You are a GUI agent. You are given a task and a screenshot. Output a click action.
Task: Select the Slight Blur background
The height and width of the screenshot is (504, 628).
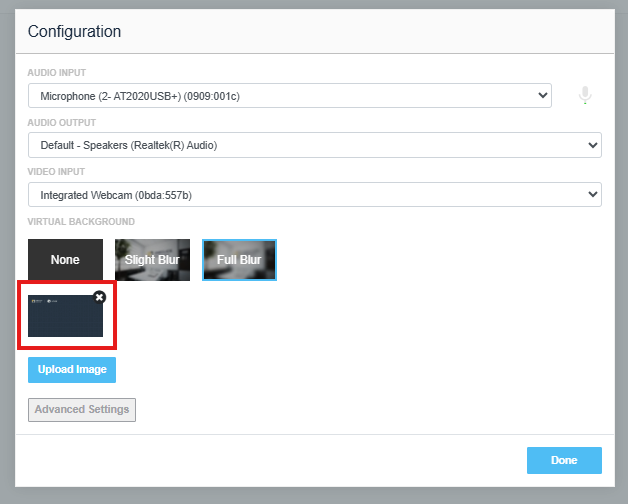tap(152, 260)
